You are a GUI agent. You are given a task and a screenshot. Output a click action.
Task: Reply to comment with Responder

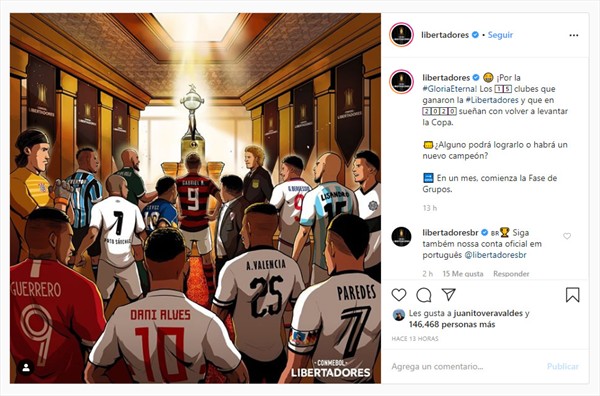[511, 274]
